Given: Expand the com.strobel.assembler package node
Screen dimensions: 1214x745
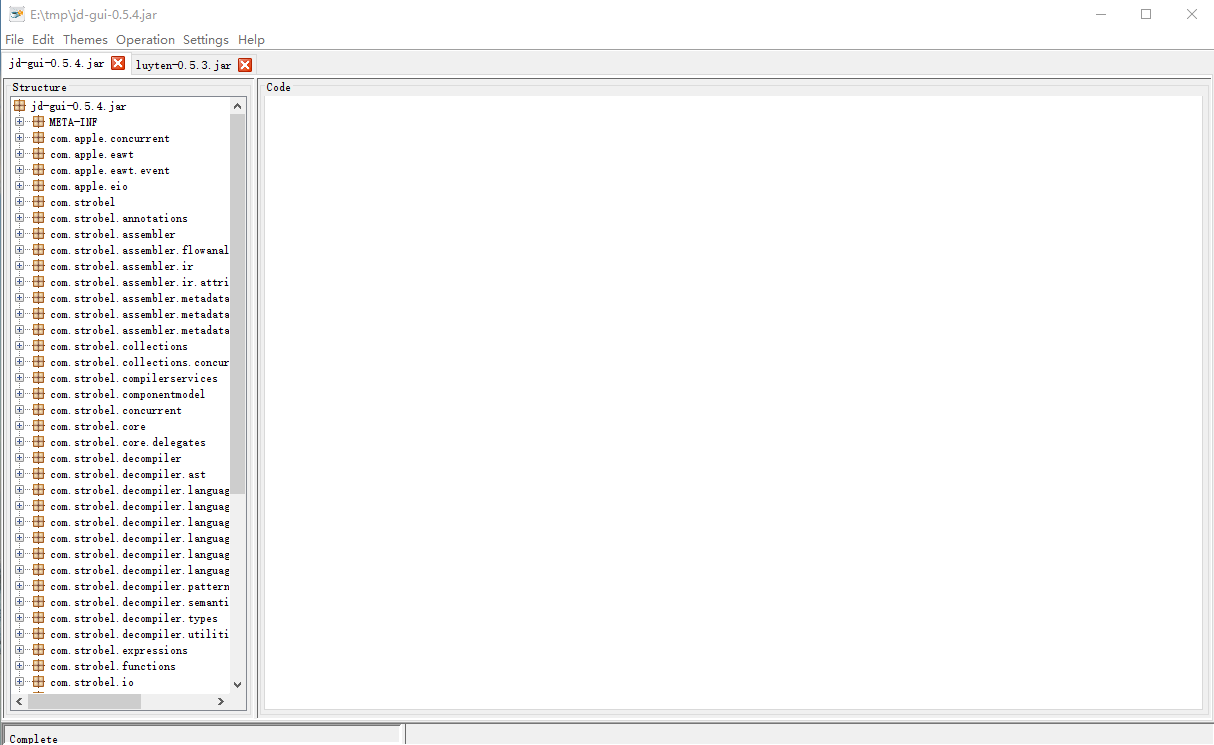Looking at the screenshot, I should [x=20, y=234].
